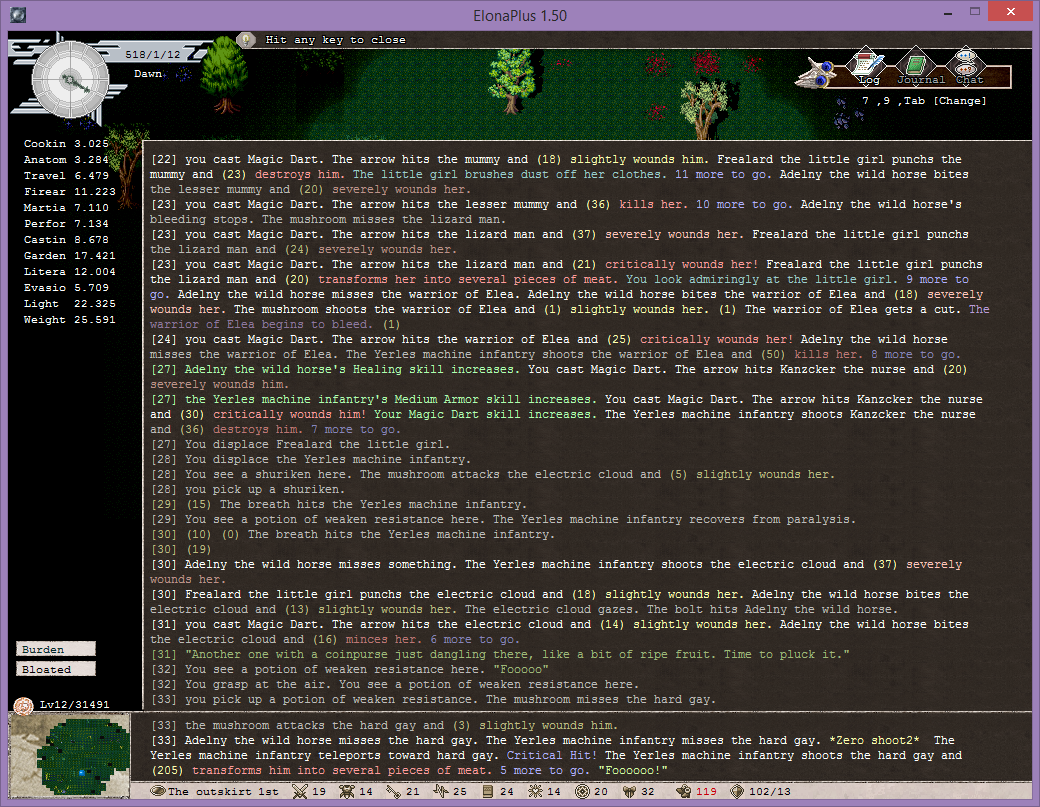
Task: Click the magic circle icon showing 20
Action: [582, 791]
